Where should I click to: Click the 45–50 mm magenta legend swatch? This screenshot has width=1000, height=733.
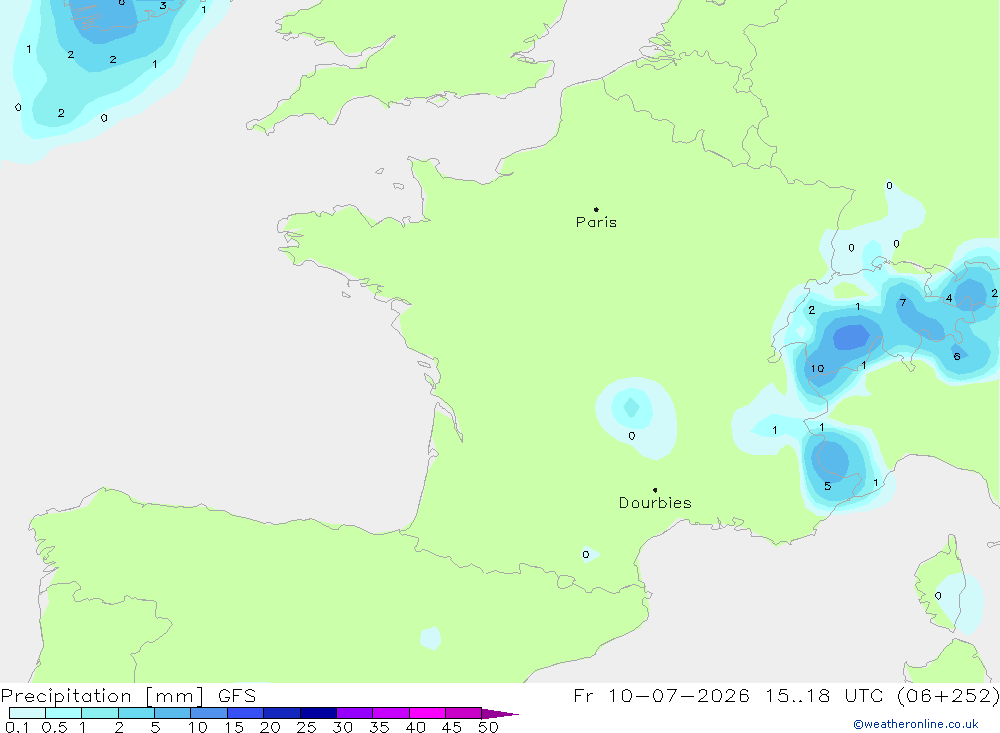(x=463, y=713)
